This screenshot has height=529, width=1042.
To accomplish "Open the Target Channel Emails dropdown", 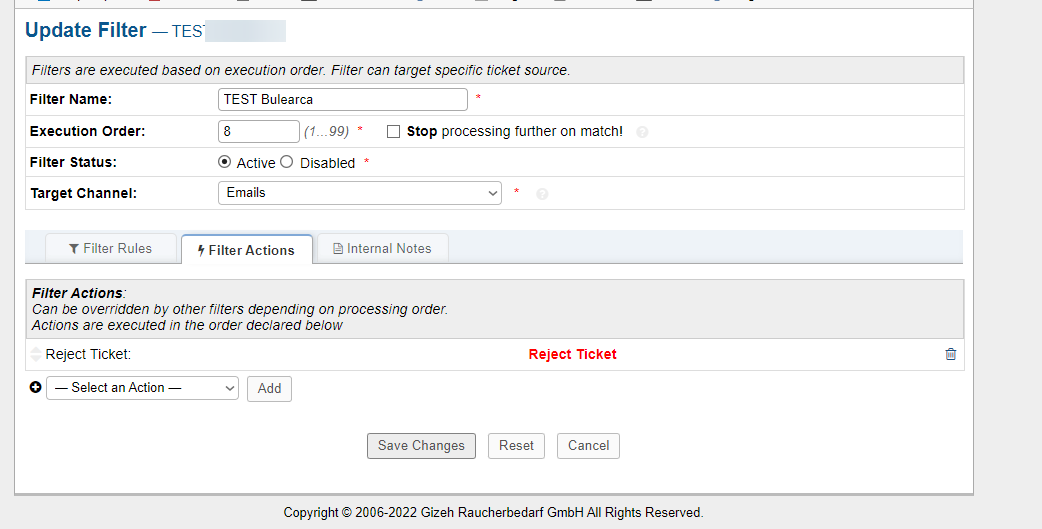I will (x=359, y=193).
